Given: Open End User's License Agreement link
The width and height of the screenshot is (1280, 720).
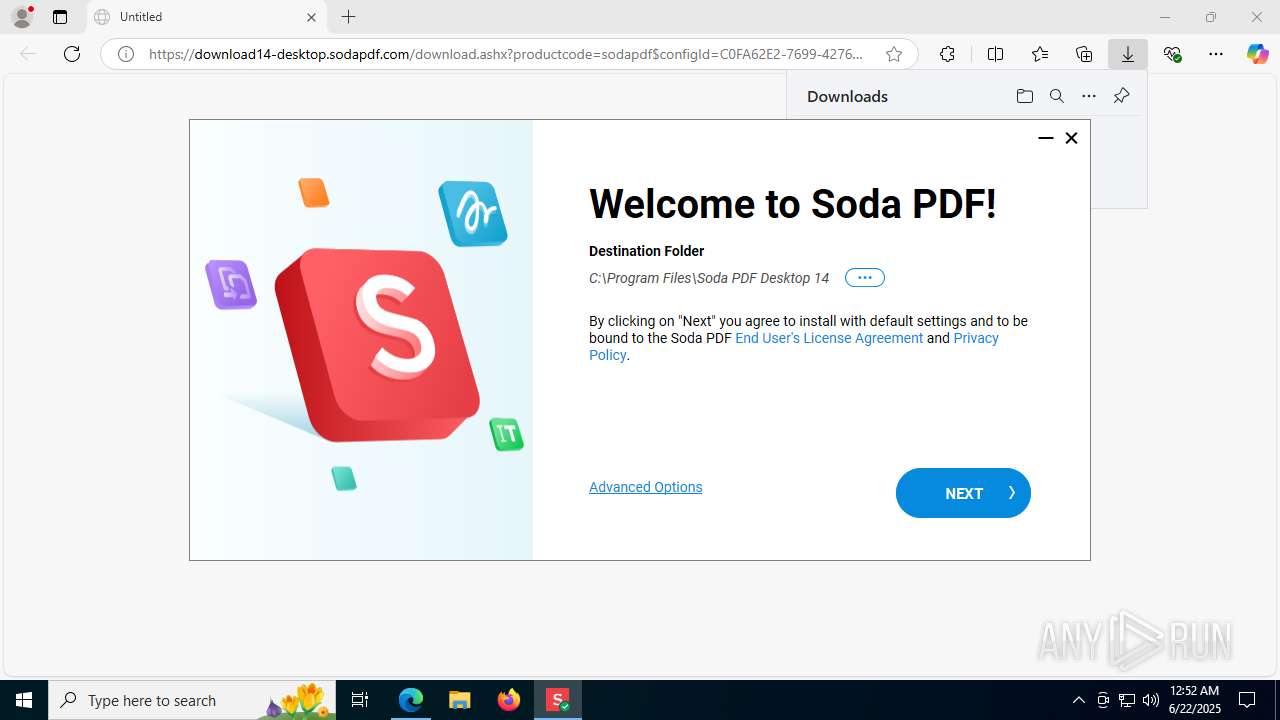Looking at the screenshot, I should (829, 338).
